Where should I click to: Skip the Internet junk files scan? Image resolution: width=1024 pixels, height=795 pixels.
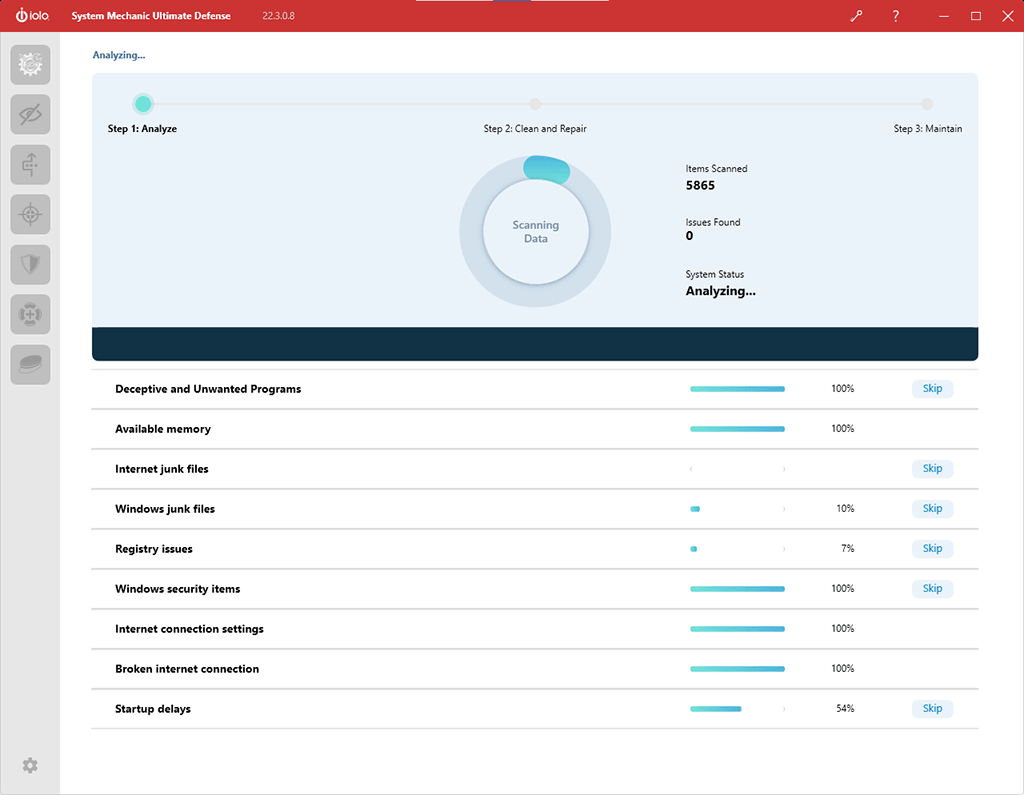932,469
